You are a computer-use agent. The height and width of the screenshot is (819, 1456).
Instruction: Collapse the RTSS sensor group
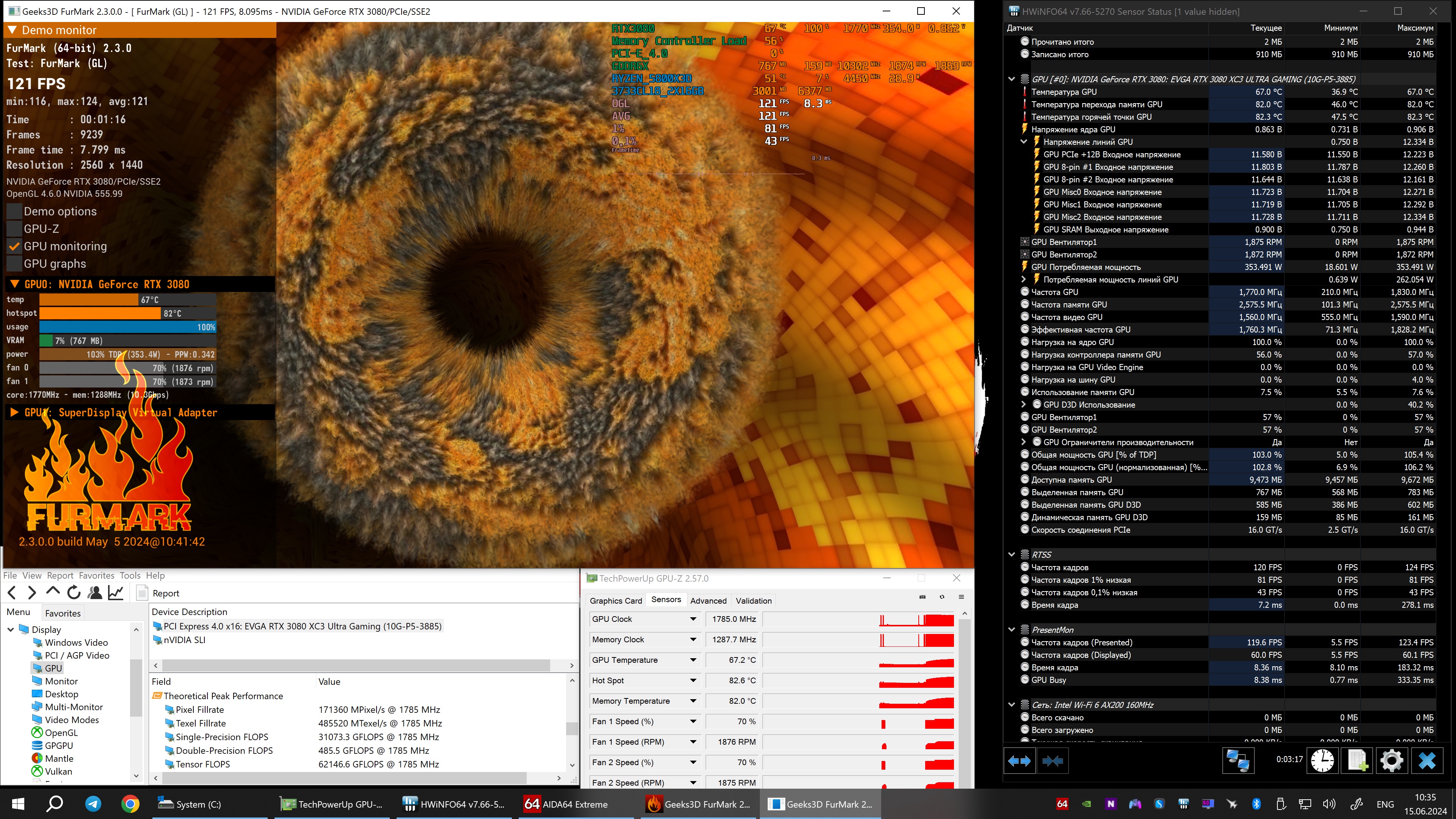tap(1011, 554)
